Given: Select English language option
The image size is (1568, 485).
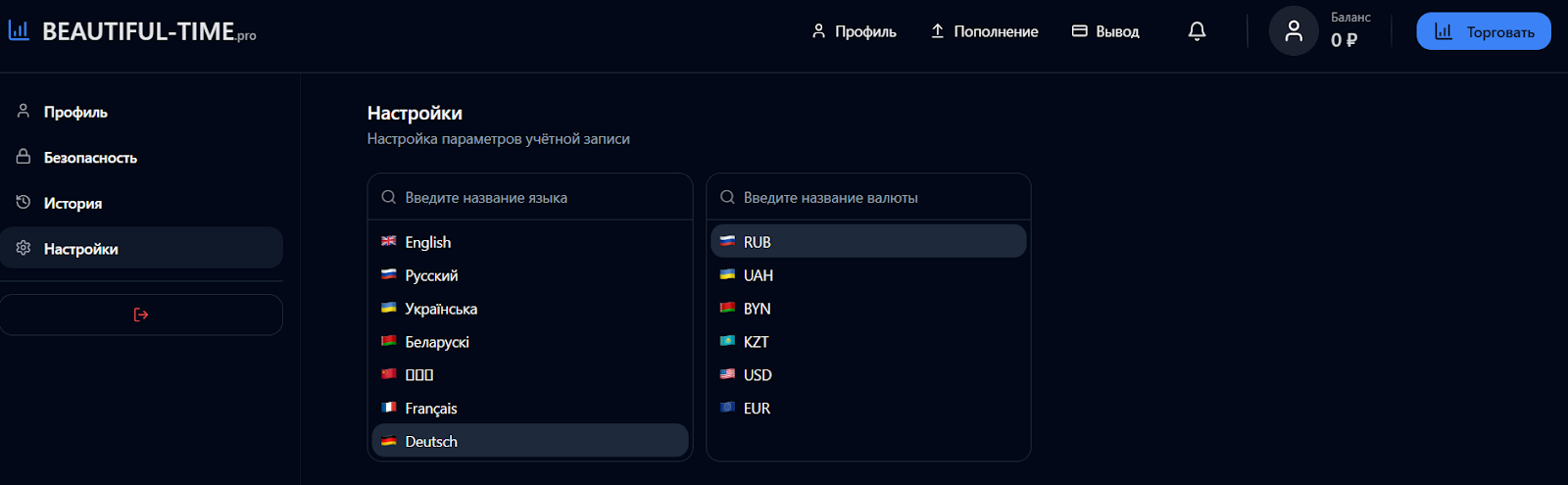Looking at the screenshot, I should click(x=530, y=242).
